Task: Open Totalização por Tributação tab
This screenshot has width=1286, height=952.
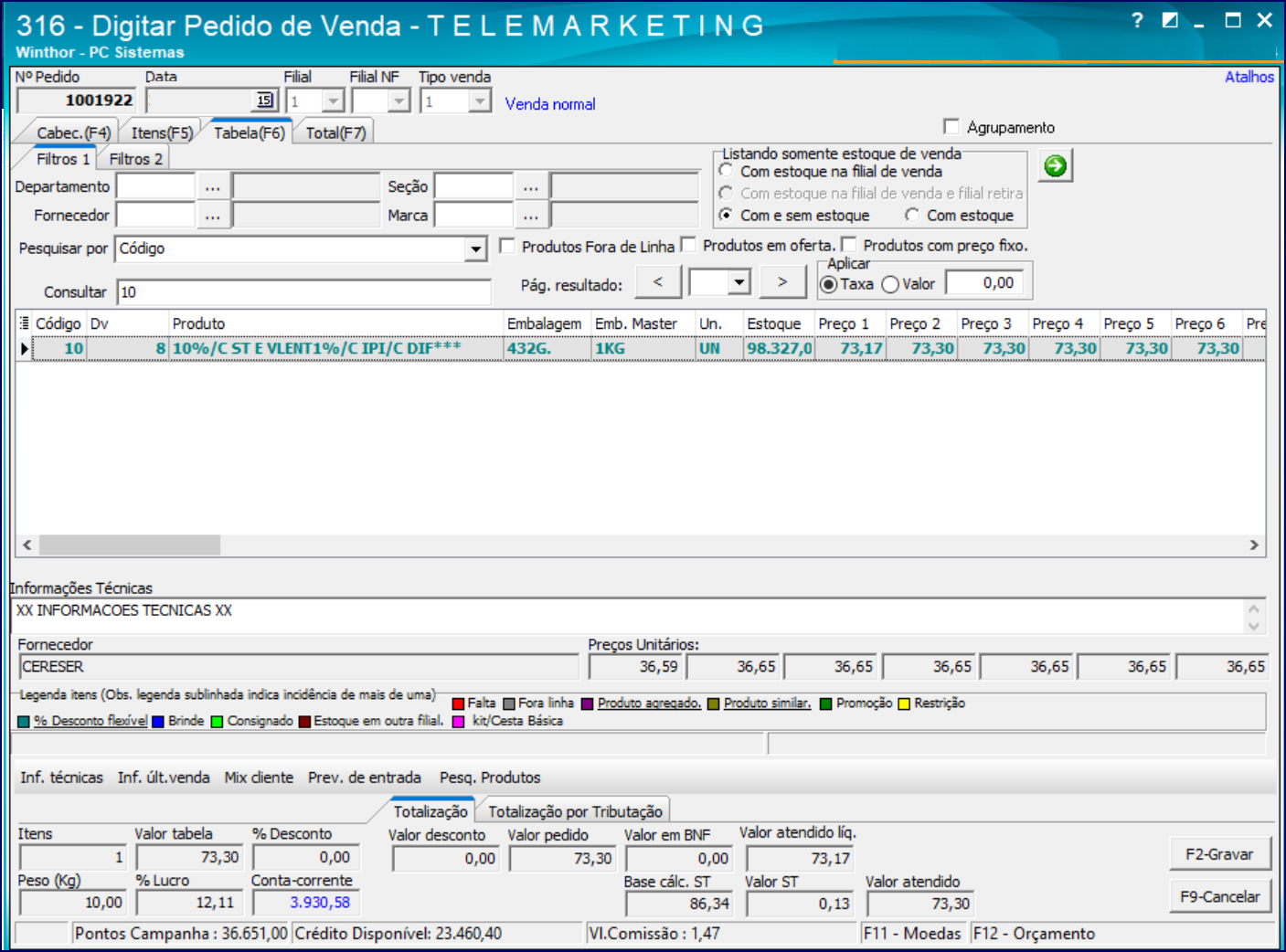Action: [575, 811]
